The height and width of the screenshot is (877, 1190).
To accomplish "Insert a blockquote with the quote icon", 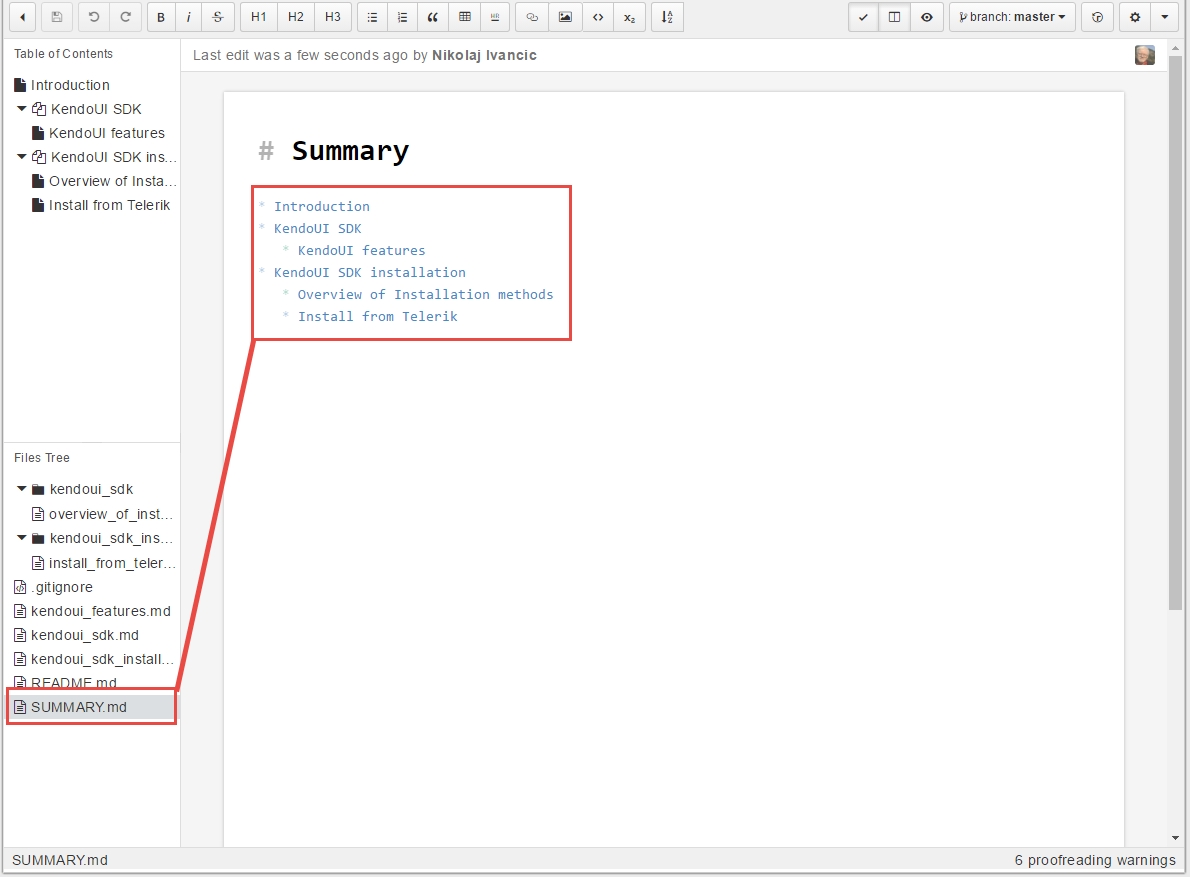I will coord(433,17).
